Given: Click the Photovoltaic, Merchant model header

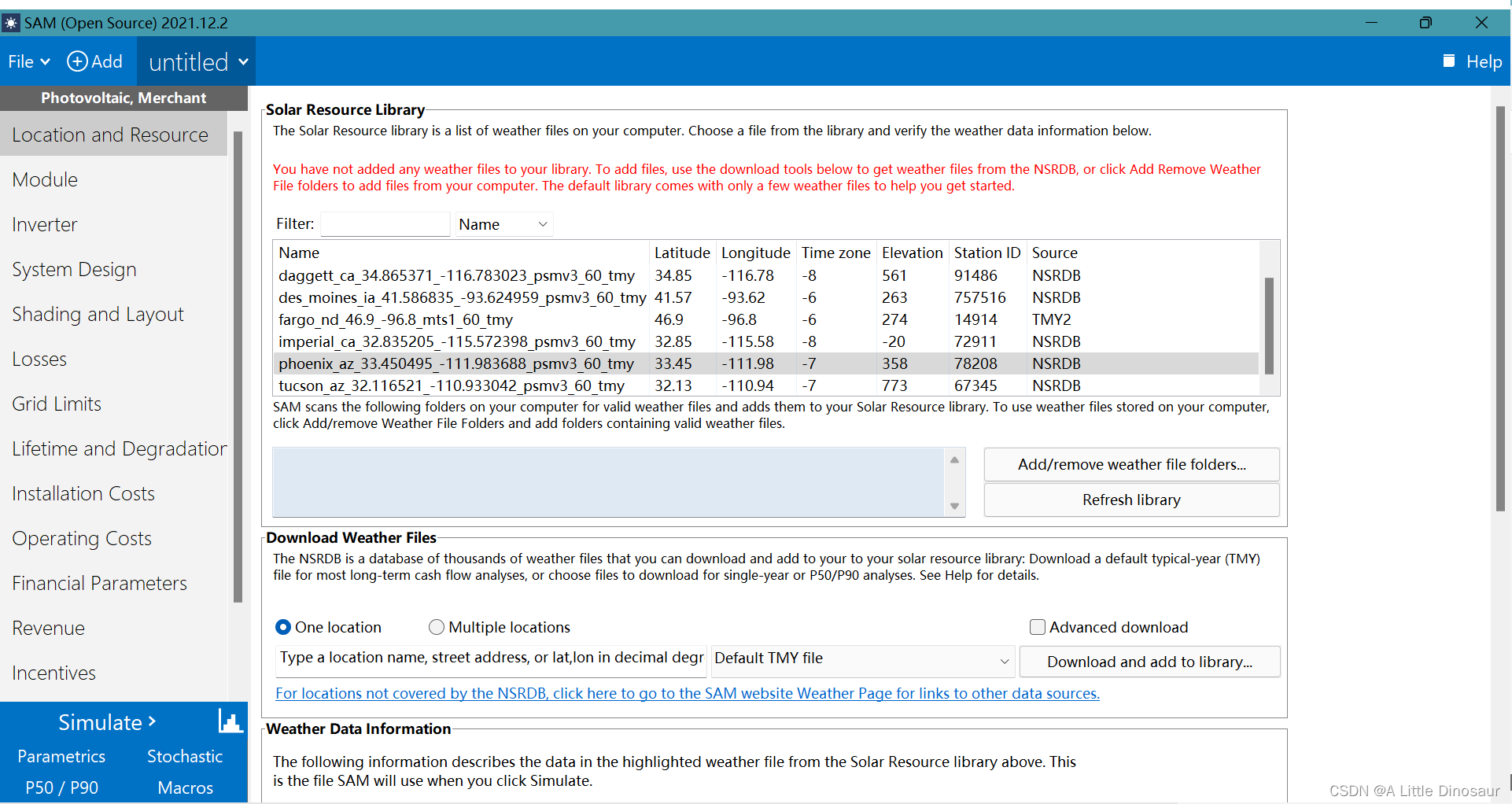Looking at the screenshot, I should click(x=124, y=98).
